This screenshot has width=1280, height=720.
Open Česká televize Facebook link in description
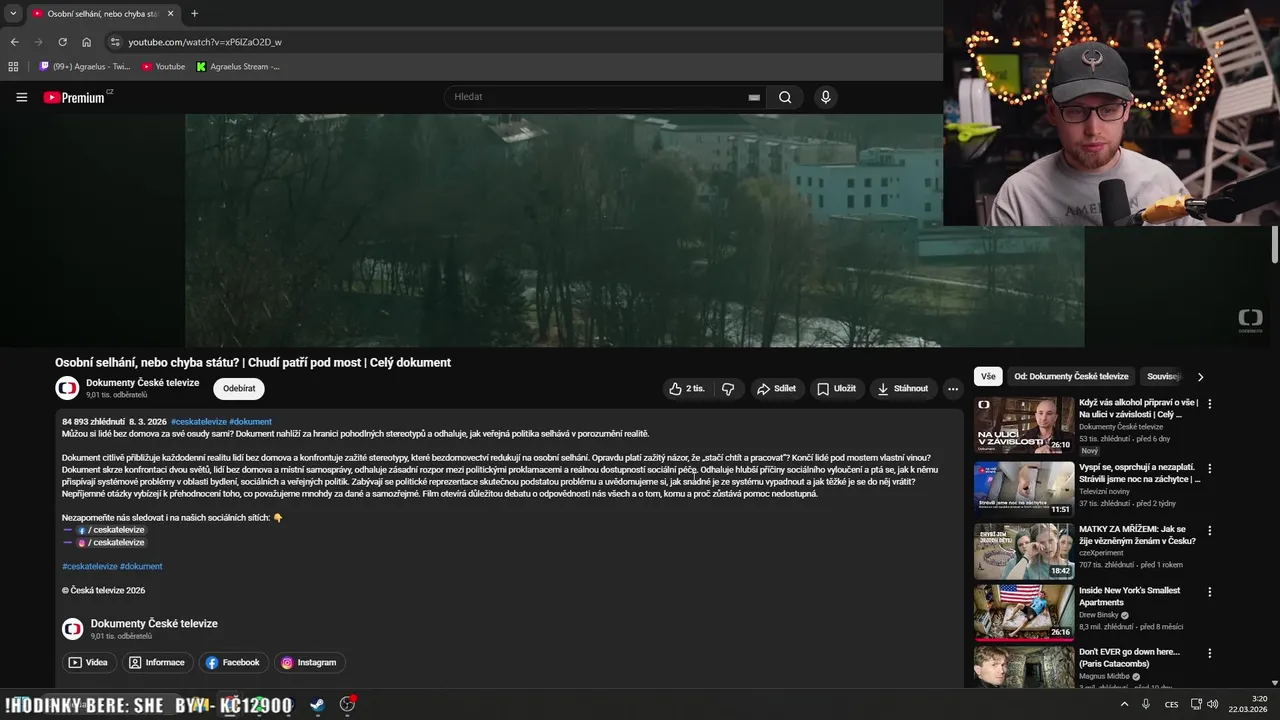click(x=111, y=530)
